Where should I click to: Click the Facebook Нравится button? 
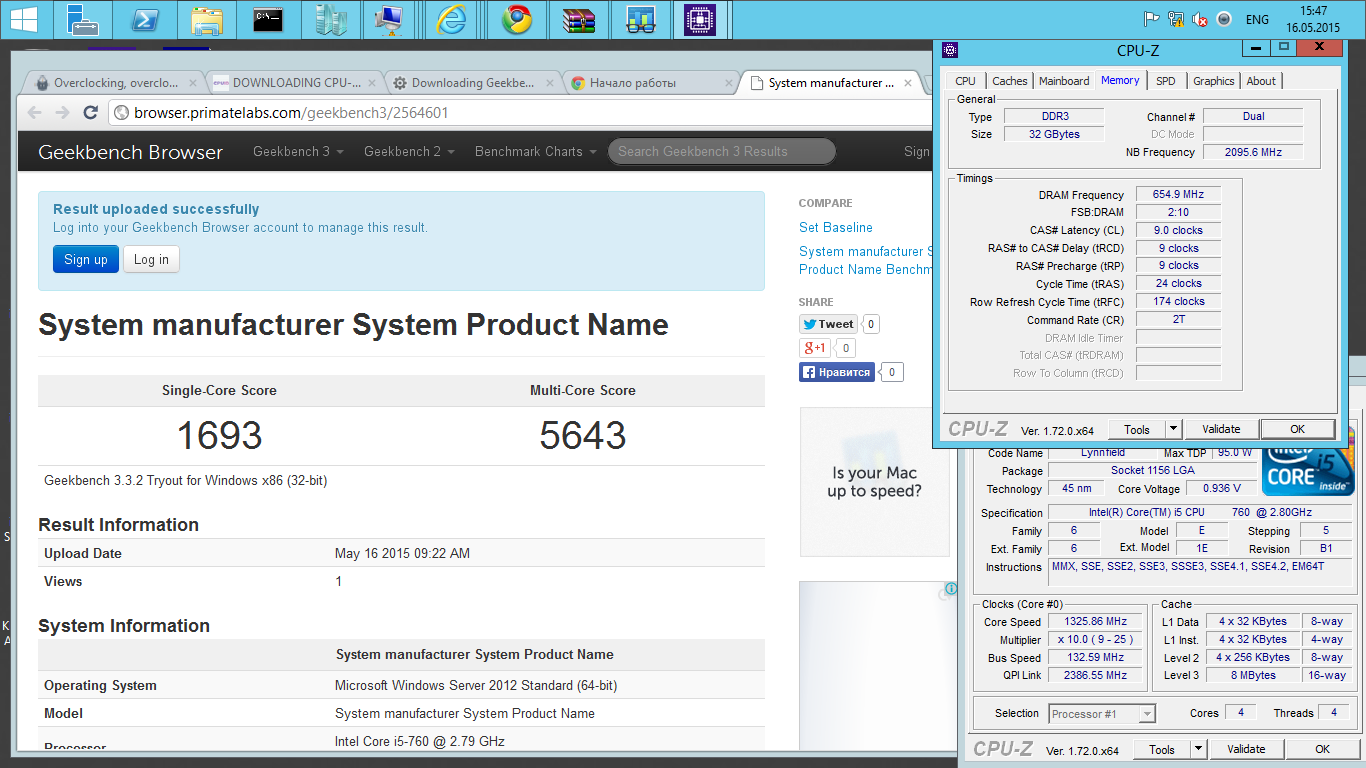[x=837, y=372]
